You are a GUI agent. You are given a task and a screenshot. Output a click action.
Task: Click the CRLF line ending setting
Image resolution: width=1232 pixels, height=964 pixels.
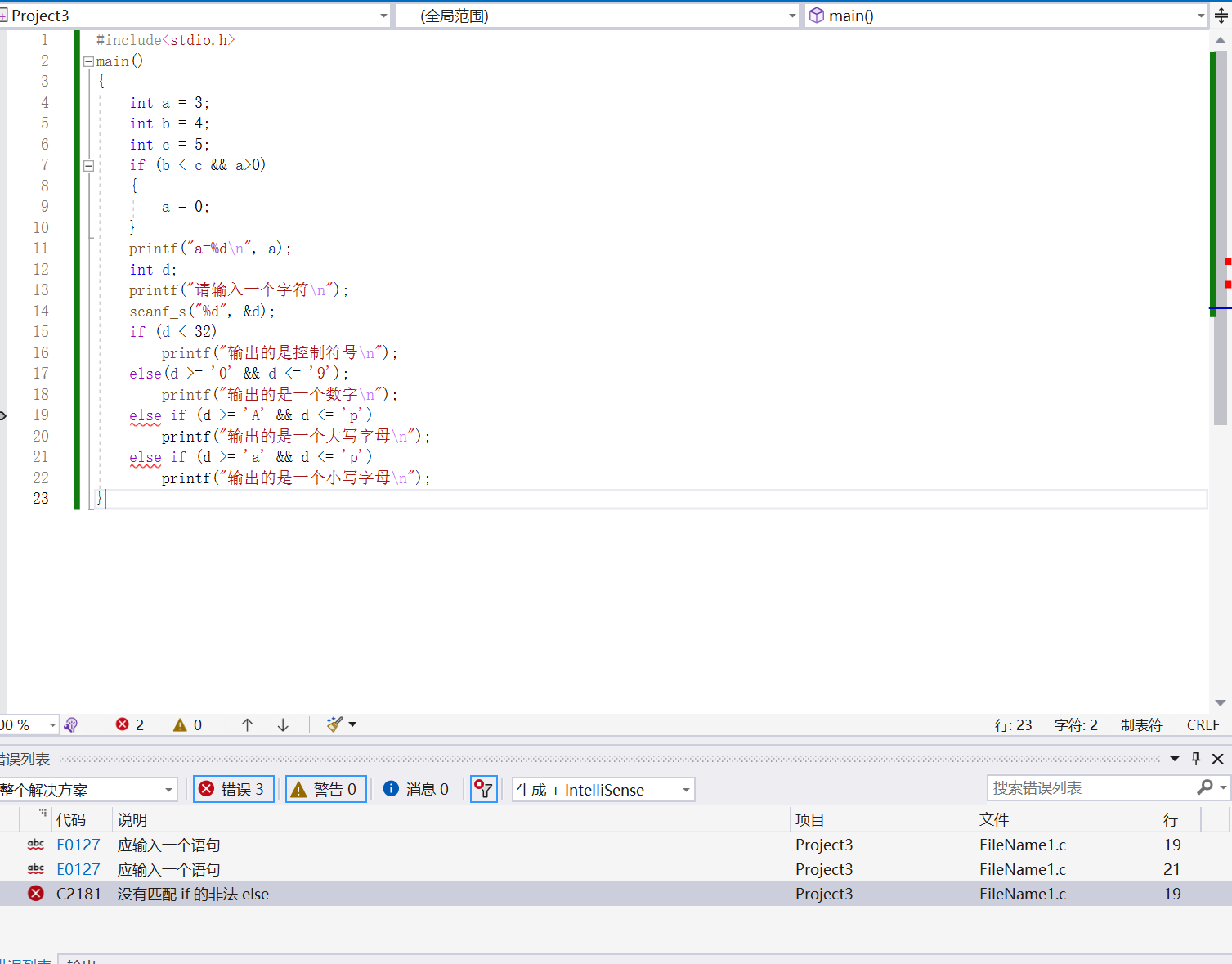click(1203, 725)
